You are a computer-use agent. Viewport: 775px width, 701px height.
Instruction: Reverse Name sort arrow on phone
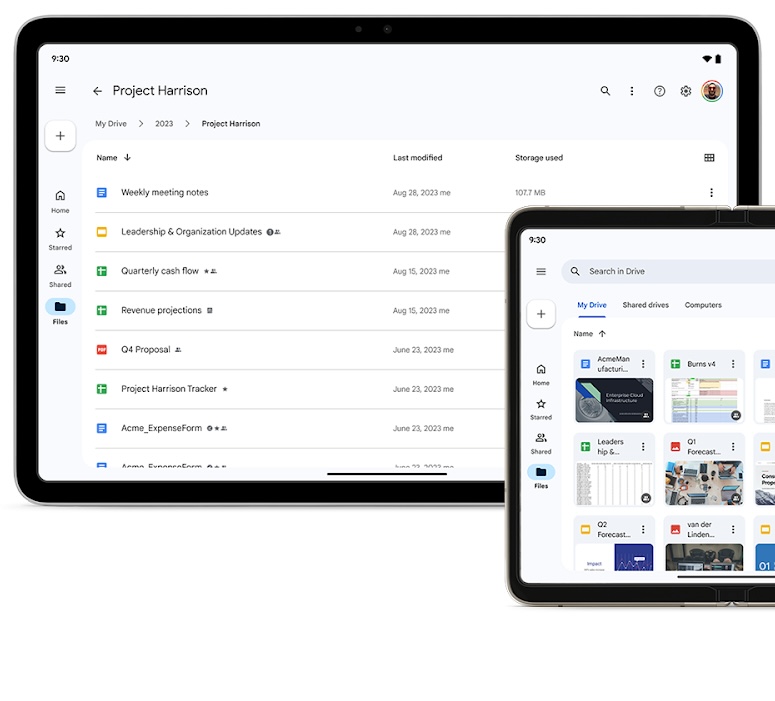(x=602, y=334)
